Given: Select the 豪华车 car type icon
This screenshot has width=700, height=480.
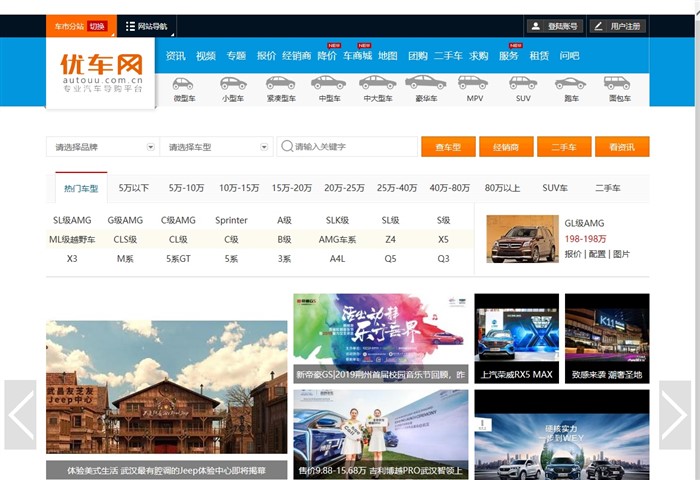Looking at the screenshot, I should pos(425,82).
